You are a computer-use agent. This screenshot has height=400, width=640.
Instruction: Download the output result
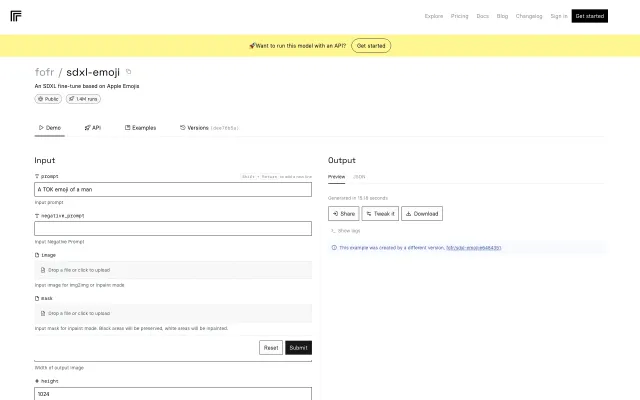click(422, 213)
